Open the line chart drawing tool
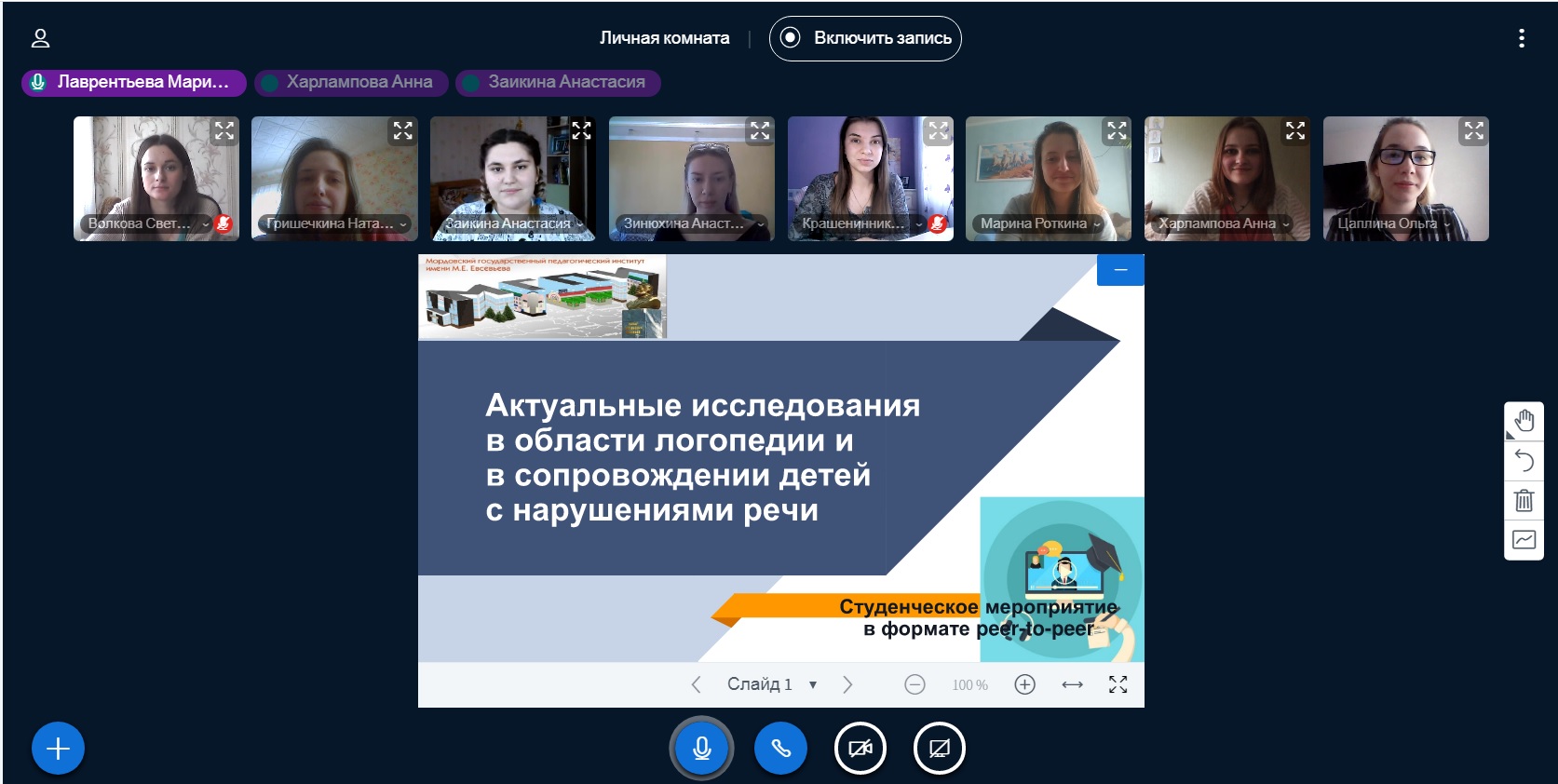Viewport: 1558px width, 784px height. tap(1524, 540)
